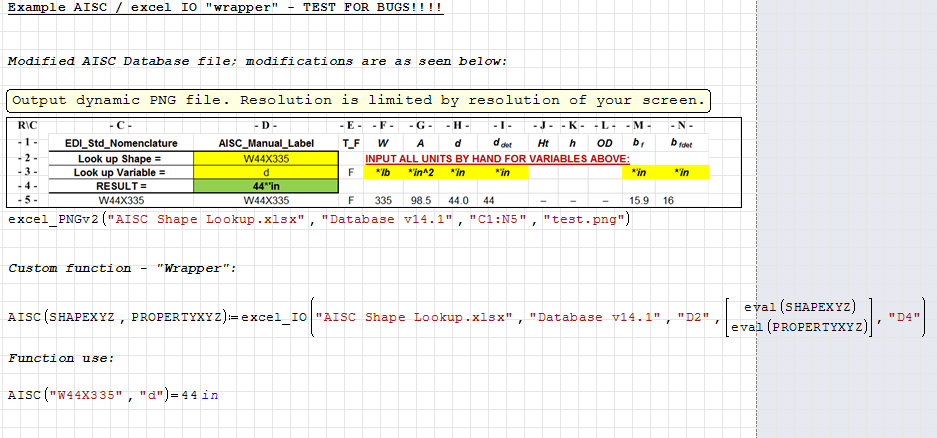The height and width of the screenshot is (438, 937).
Task: Select the "D2" argument in excel_IO
Action: tap(694, 317)
